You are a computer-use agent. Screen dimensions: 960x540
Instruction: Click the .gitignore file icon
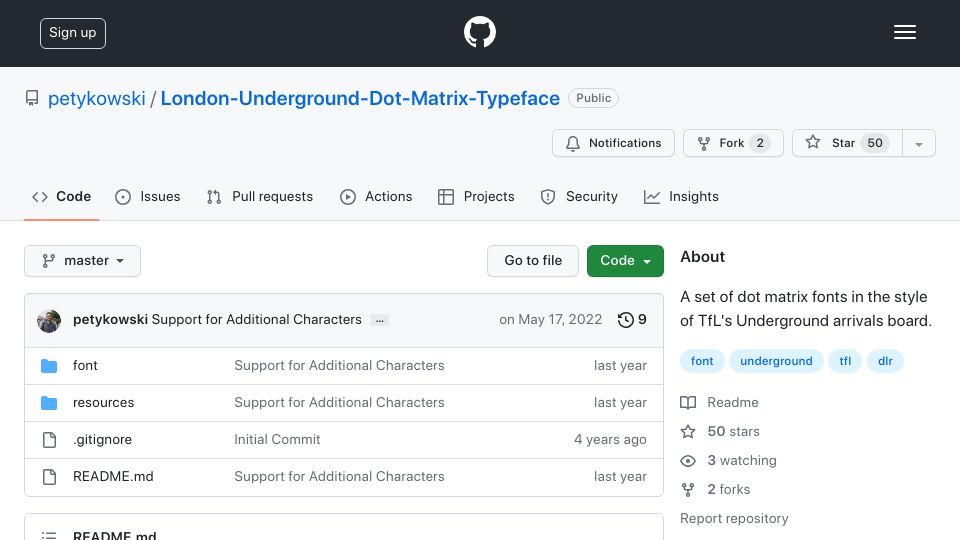point(49,440)
